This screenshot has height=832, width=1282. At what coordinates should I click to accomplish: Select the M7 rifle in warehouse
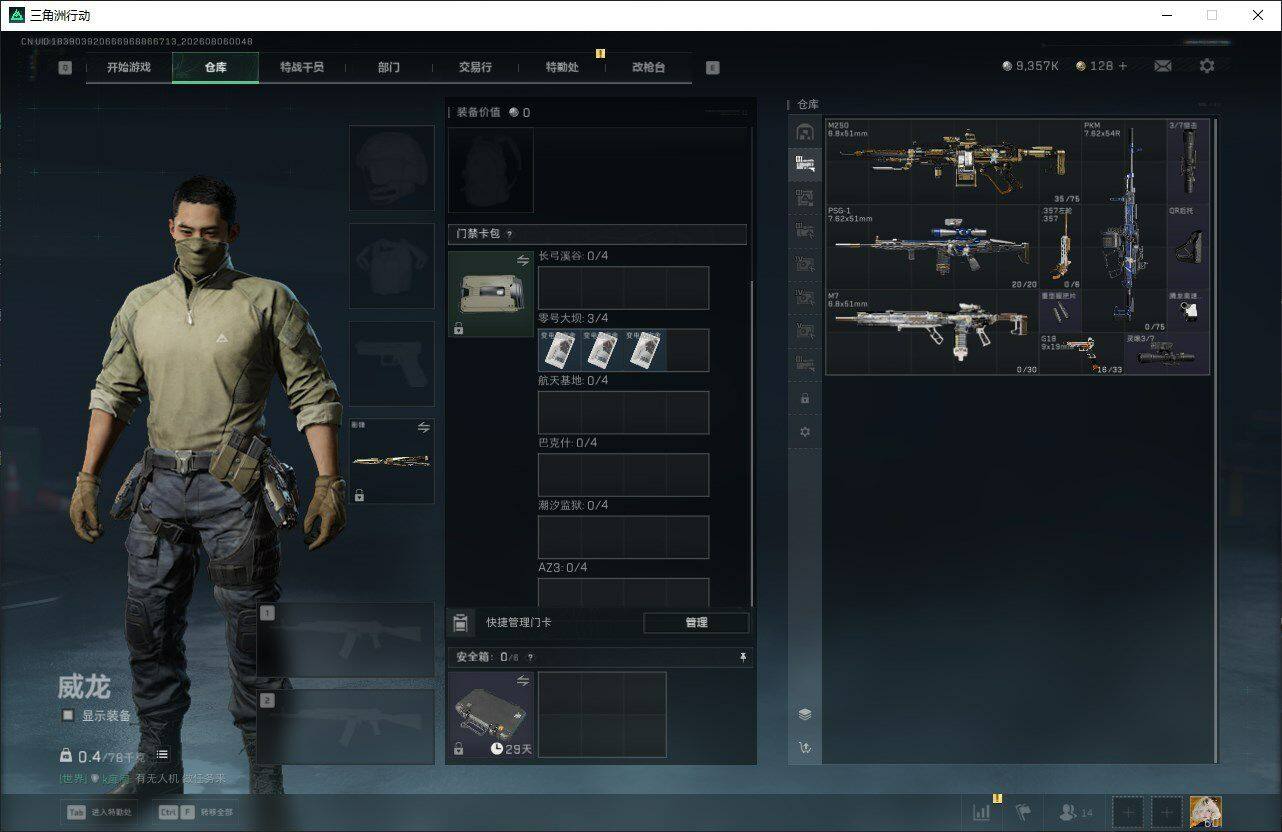932,333
